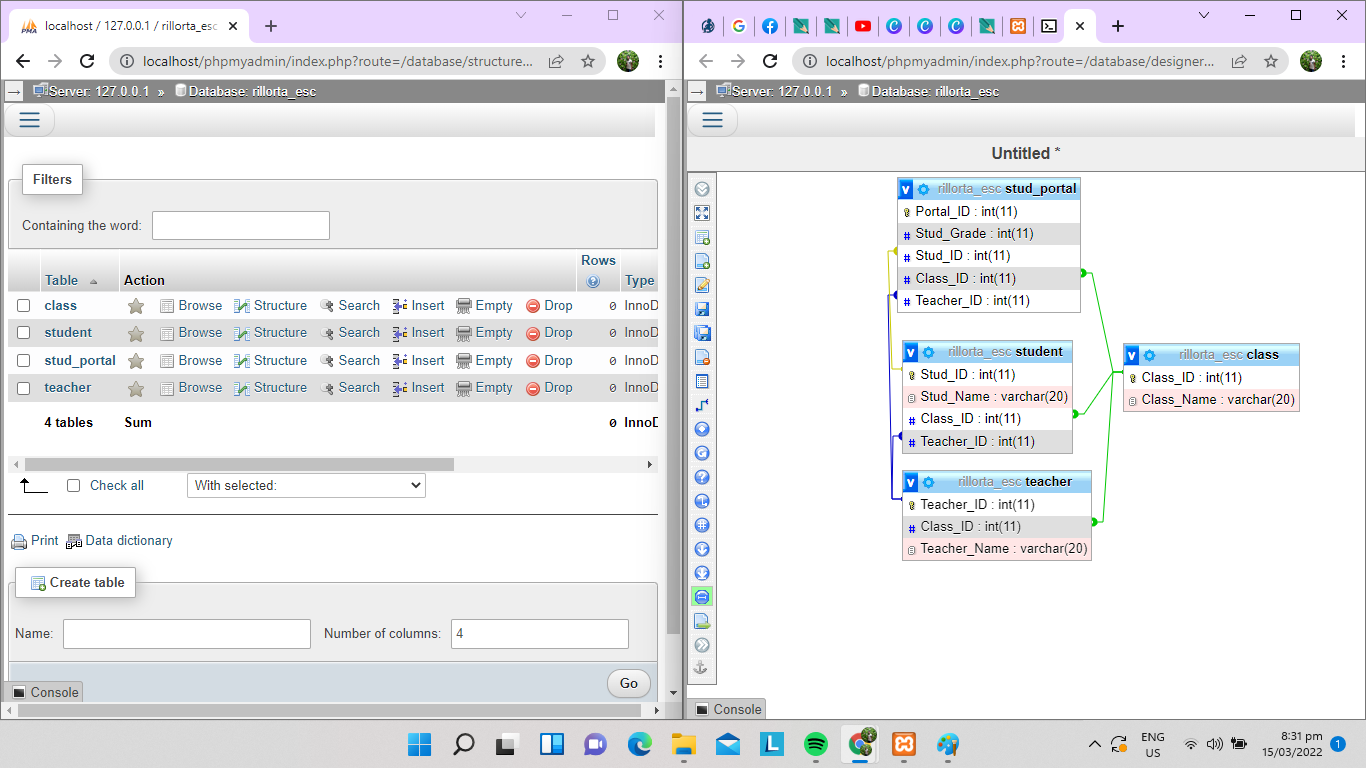Toggle the V visibility button on student designer table
This screenshot has width=1366, height=768.
(911, 352)
